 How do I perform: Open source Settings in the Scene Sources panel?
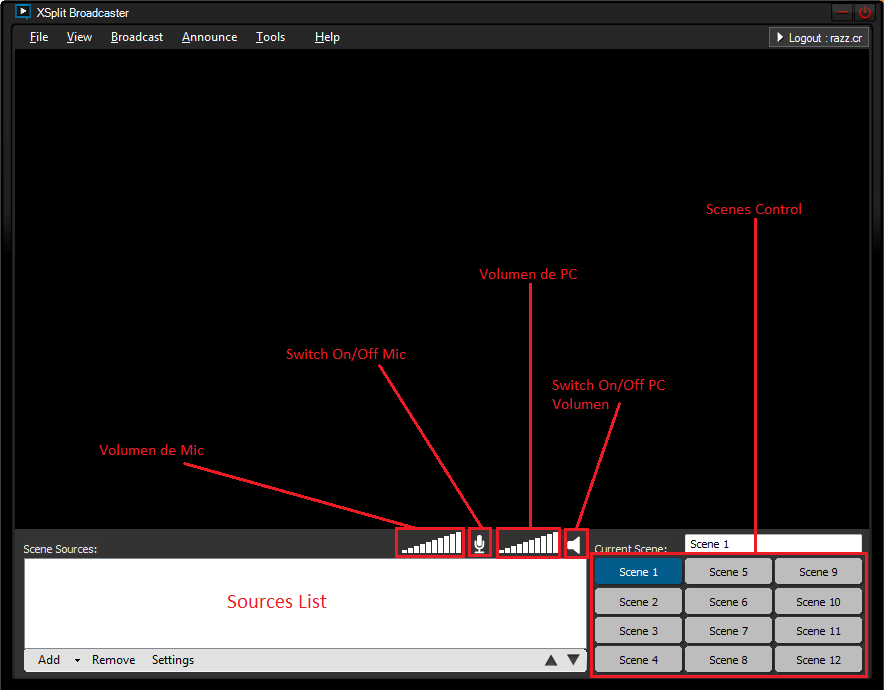pos(173,660)
